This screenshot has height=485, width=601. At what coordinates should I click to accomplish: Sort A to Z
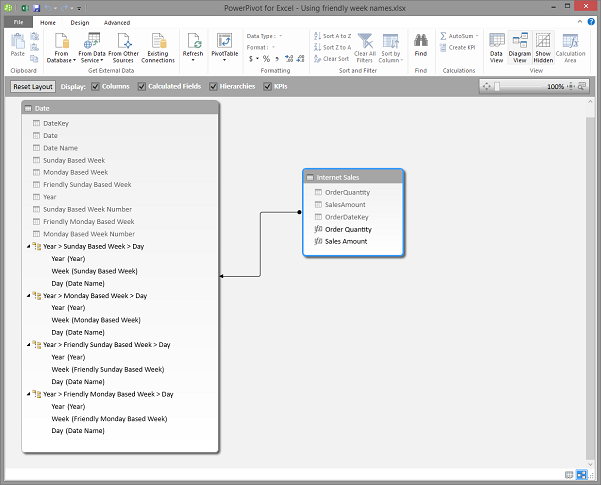pos(332,36)
